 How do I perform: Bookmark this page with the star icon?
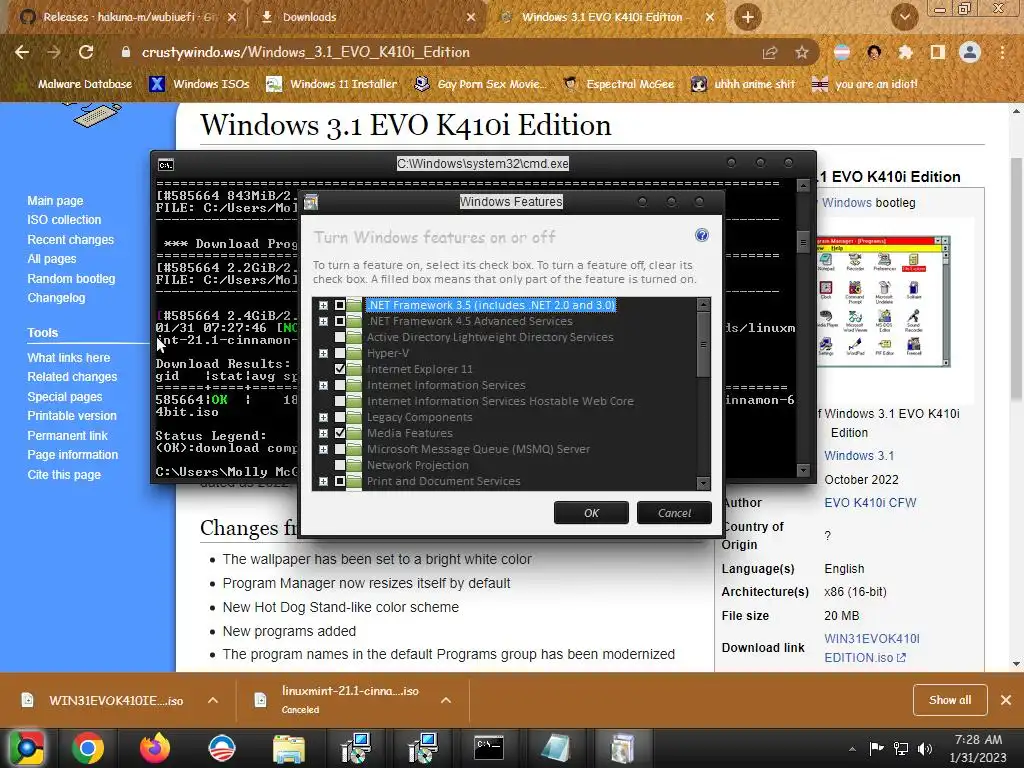pos(802,53)
